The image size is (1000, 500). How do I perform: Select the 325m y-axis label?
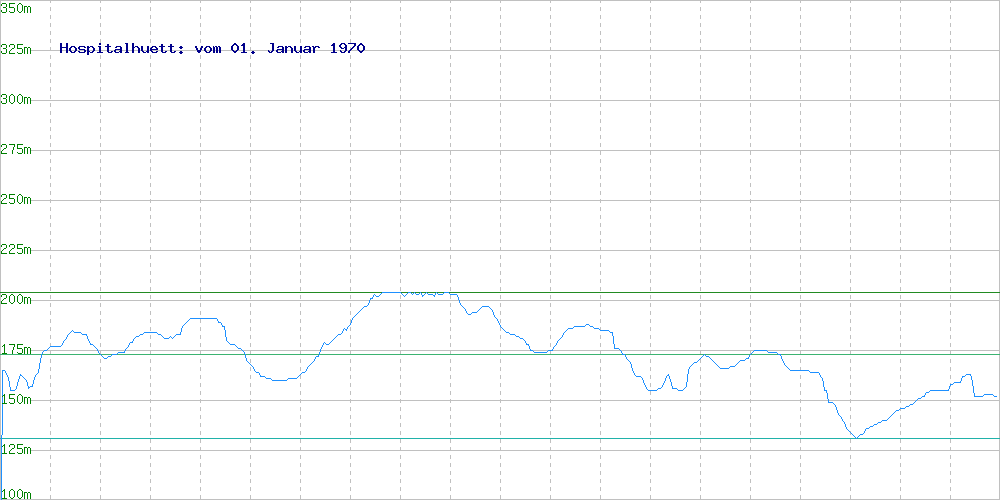pyautogui.click(x=16, y=49)
